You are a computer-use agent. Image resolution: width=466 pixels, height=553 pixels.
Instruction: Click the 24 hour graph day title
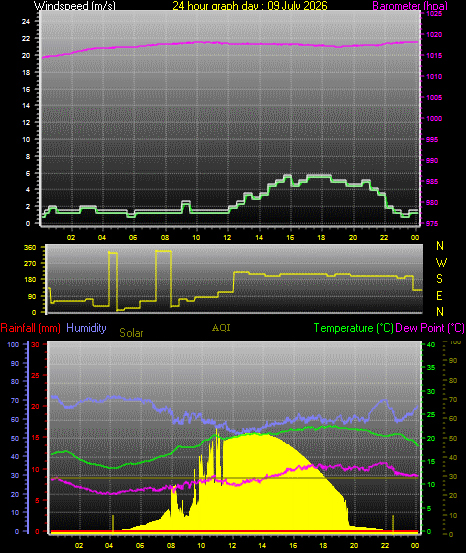pyautogui.click(x=250, y=6)
